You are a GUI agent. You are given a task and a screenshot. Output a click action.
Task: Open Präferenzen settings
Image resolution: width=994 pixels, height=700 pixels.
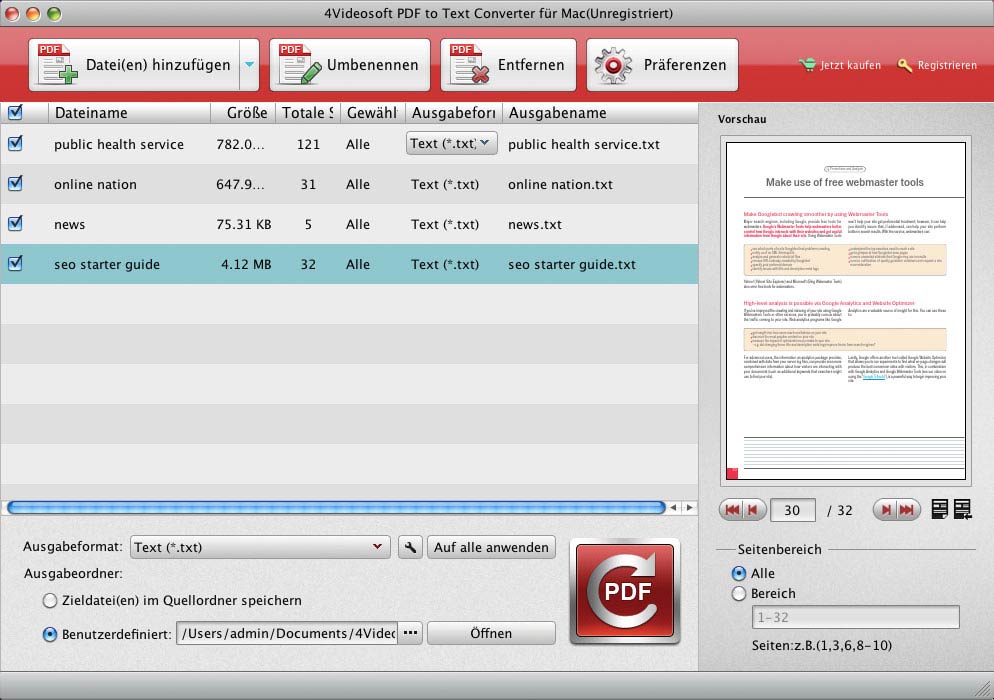(662, 65)
